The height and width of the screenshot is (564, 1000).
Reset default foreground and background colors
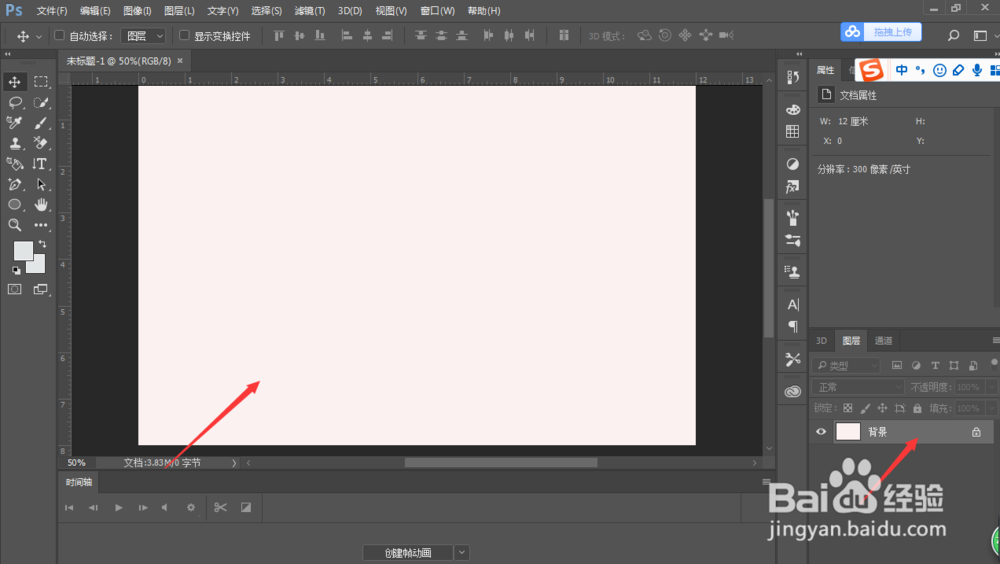(16, 270)
